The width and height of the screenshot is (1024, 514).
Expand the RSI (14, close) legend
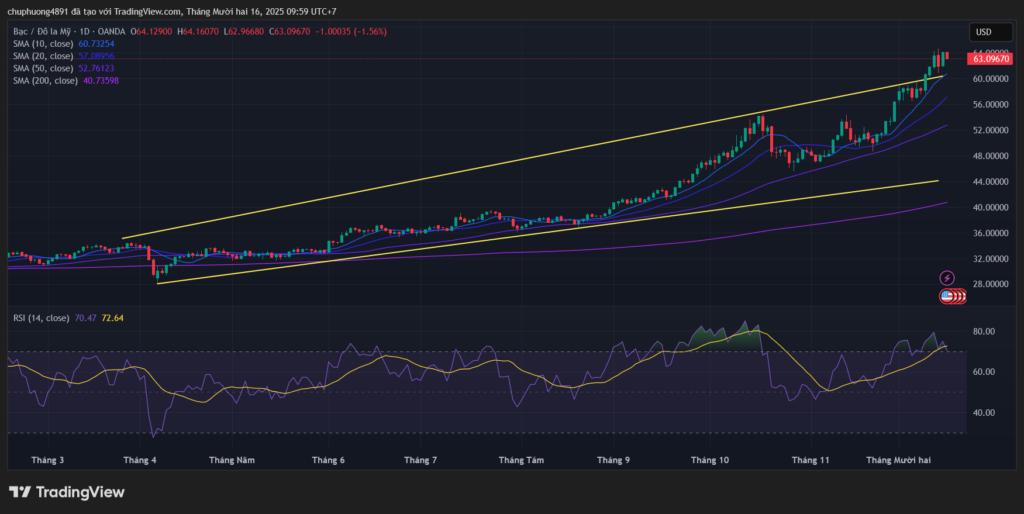[x=39, y=318]
